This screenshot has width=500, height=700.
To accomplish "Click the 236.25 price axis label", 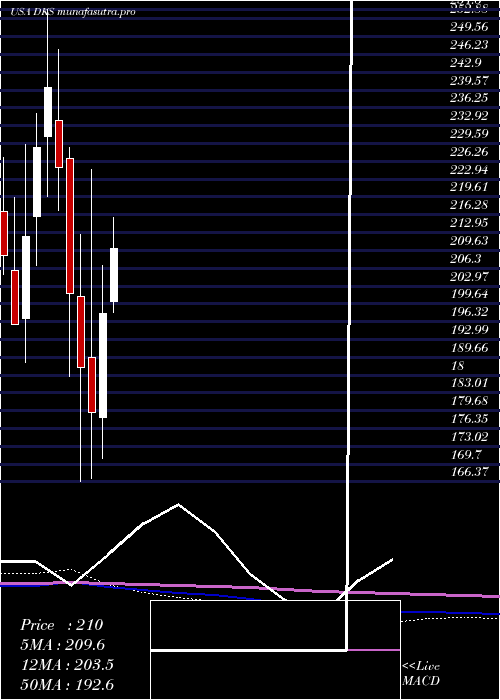I will (x=469, y=99).
